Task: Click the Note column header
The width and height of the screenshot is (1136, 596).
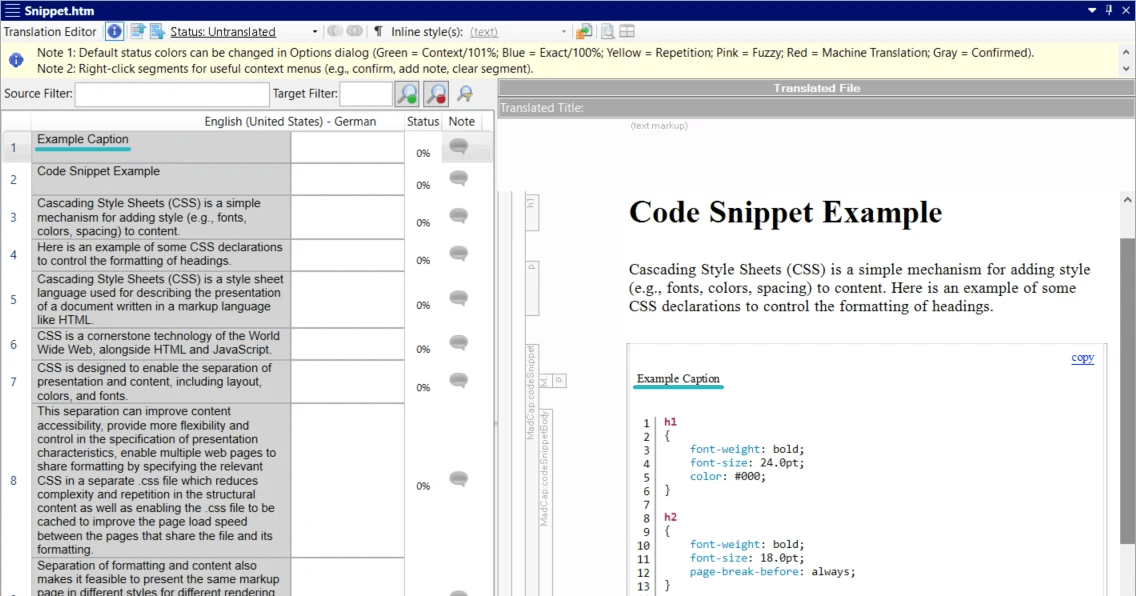Action: coord(461,121)
